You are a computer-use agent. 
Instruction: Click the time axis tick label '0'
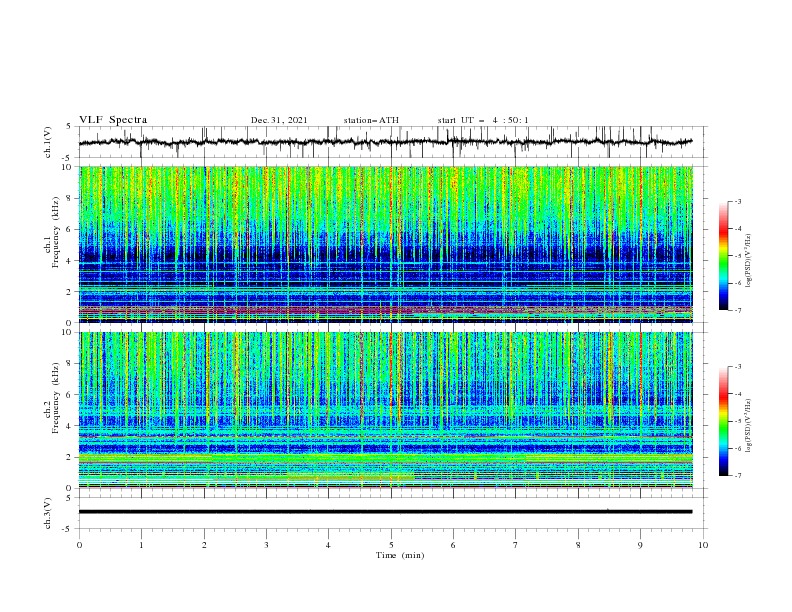click(x=79, y=545)
